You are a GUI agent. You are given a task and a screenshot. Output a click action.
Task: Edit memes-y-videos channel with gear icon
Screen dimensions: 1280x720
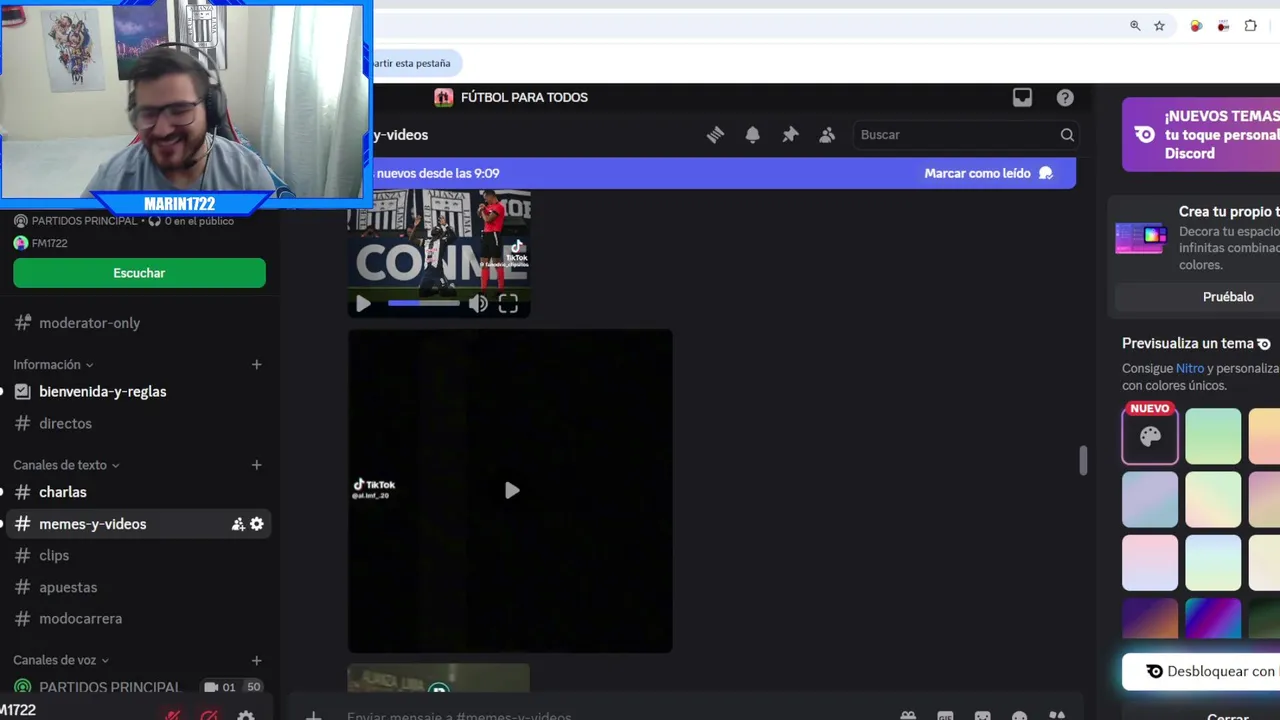[257, 524]
